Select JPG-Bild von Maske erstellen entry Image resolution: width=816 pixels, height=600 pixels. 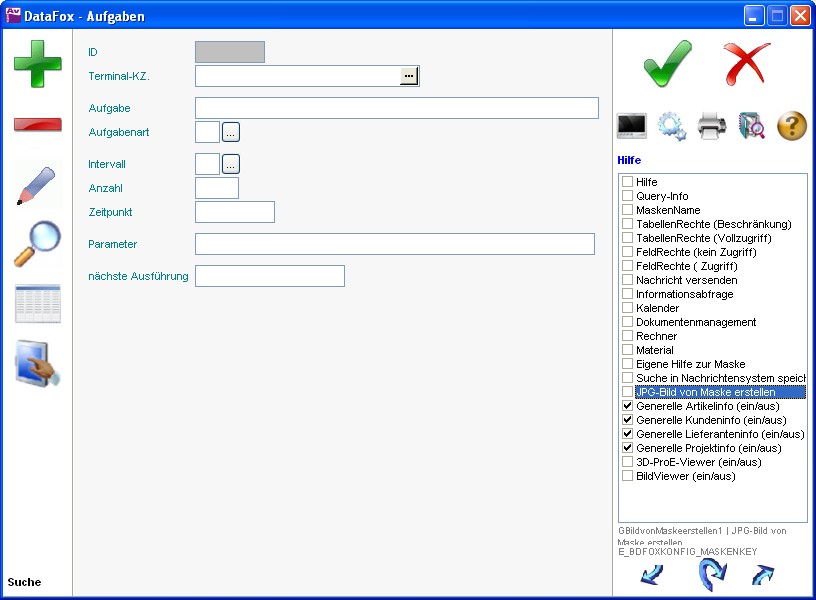click(705, 392)
